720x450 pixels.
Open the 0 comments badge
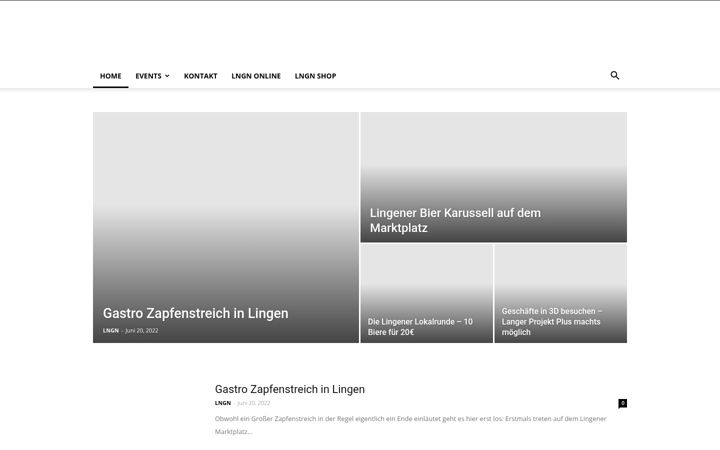click(x=623, y=403)
